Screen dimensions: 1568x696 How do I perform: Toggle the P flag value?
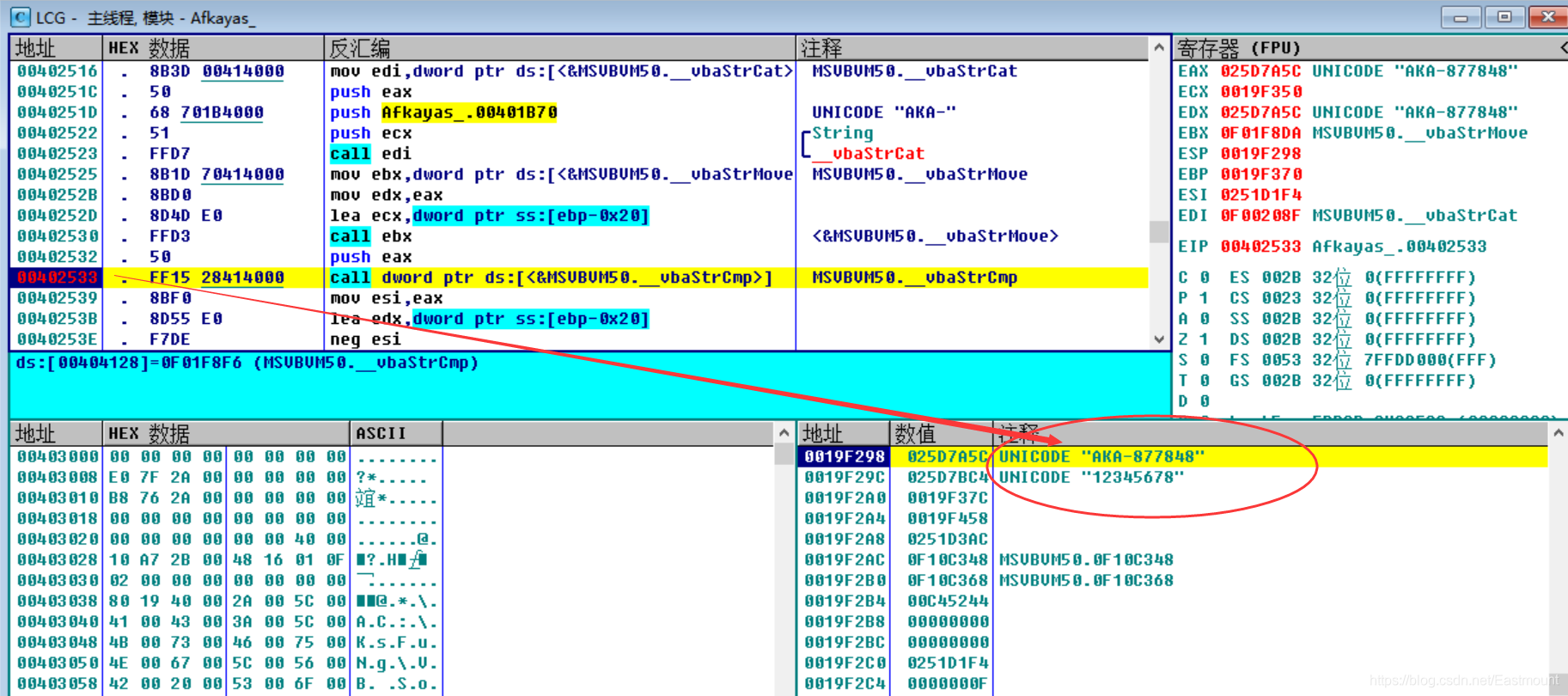(1205, 298)
